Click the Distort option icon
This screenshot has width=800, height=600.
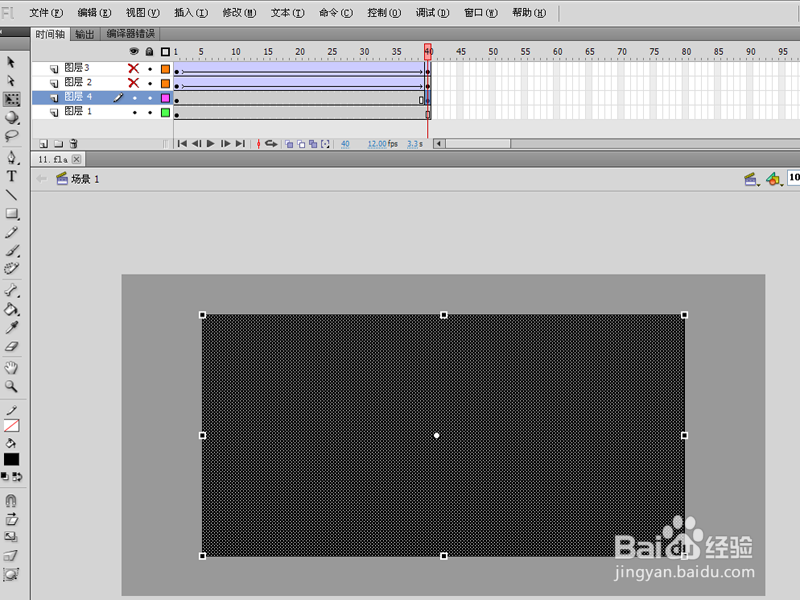click(x=11, y=556)
